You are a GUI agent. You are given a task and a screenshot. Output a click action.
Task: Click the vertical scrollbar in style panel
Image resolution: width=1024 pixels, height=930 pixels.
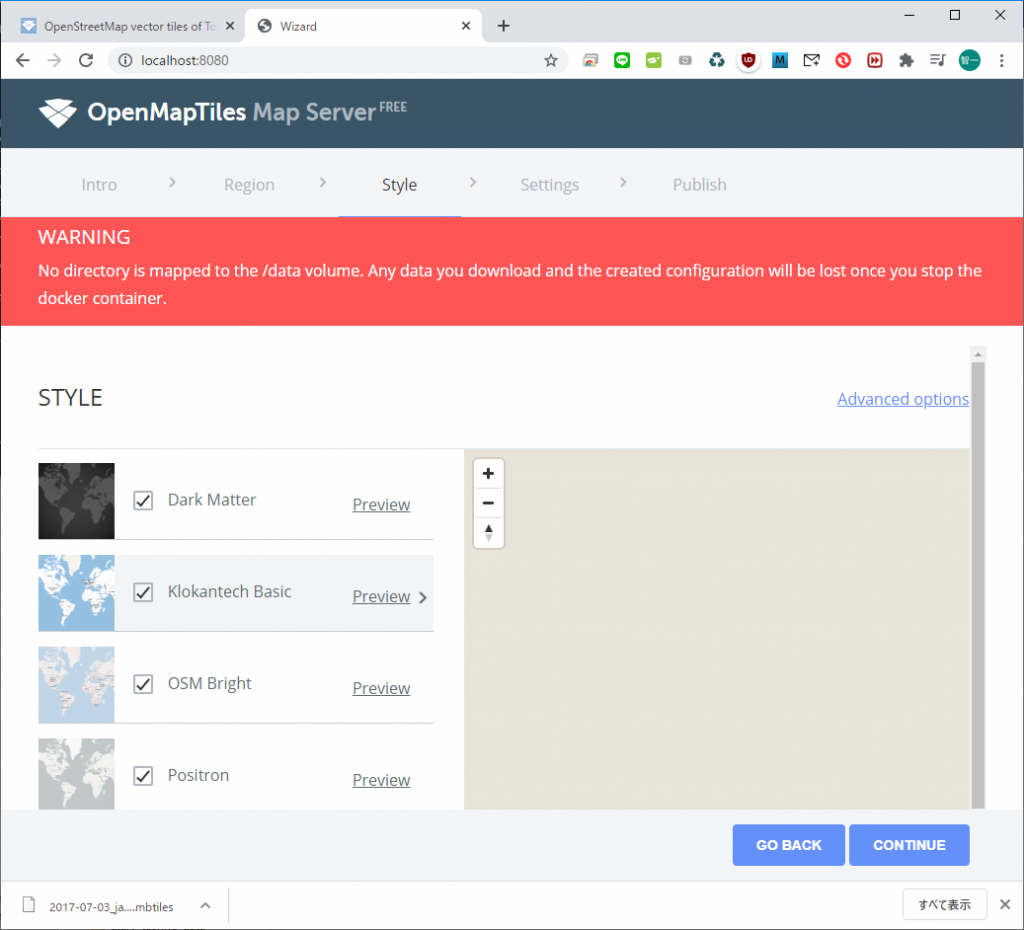(x=978, y=580)
